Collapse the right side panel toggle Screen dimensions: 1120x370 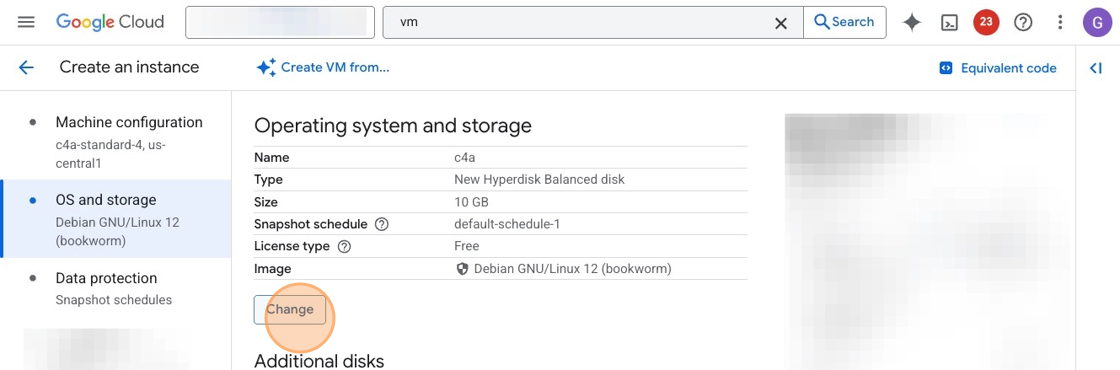coord(1096,68)
